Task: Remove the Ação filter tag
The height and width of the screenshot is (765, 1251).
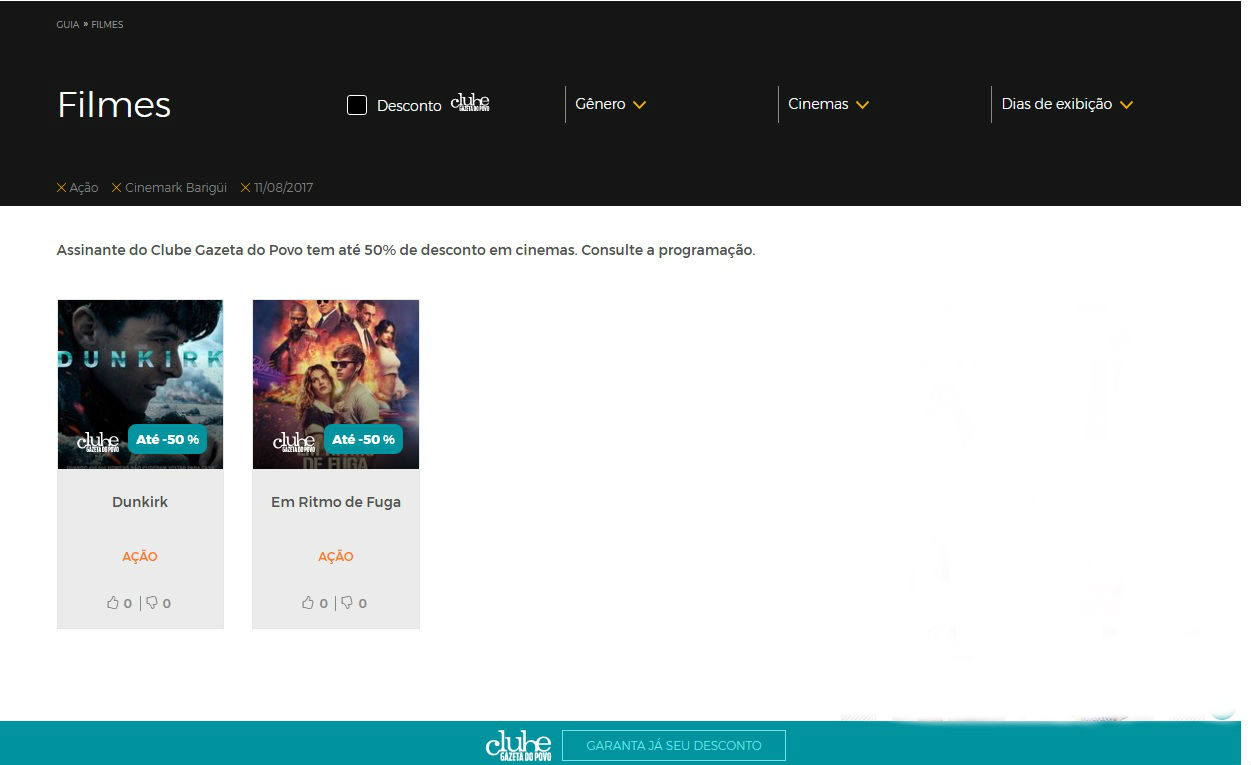Action: 62,188
